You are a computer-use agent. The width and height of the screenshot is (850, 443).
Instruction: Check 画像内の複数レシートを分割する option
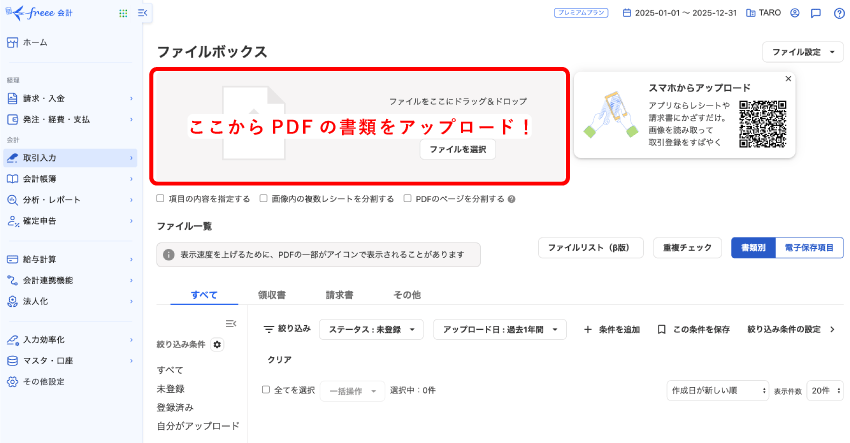264,199
